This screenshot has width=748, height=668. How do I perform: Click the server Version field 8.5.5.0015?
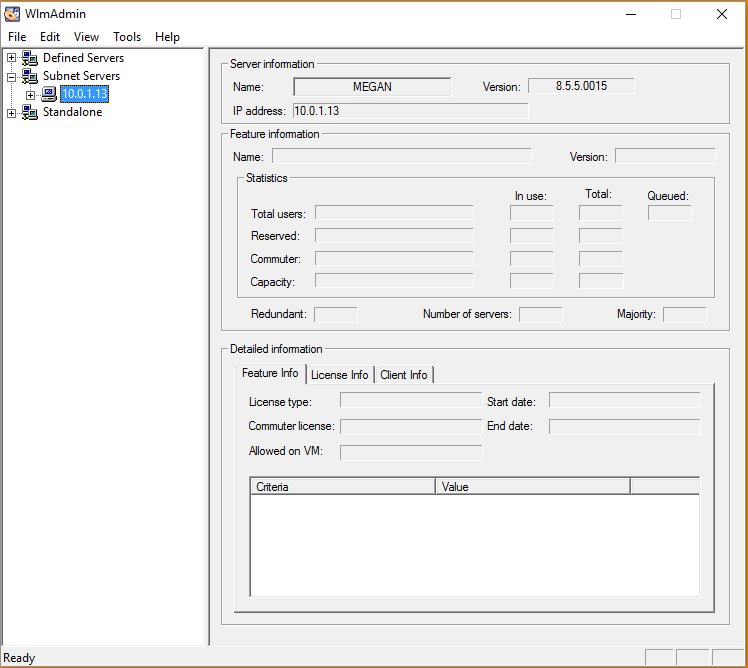pyautogui.click(x=581, y=86)
